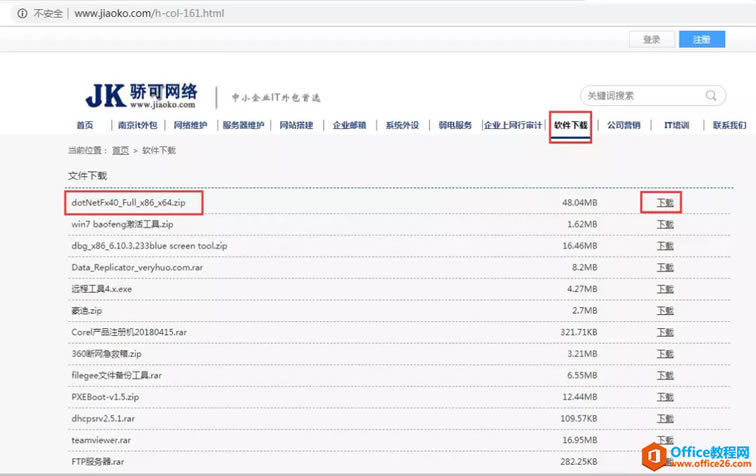Click file name 360断网急救箱.zip
Viewport: 756px width, 476px height.
(x=107, y=354)
